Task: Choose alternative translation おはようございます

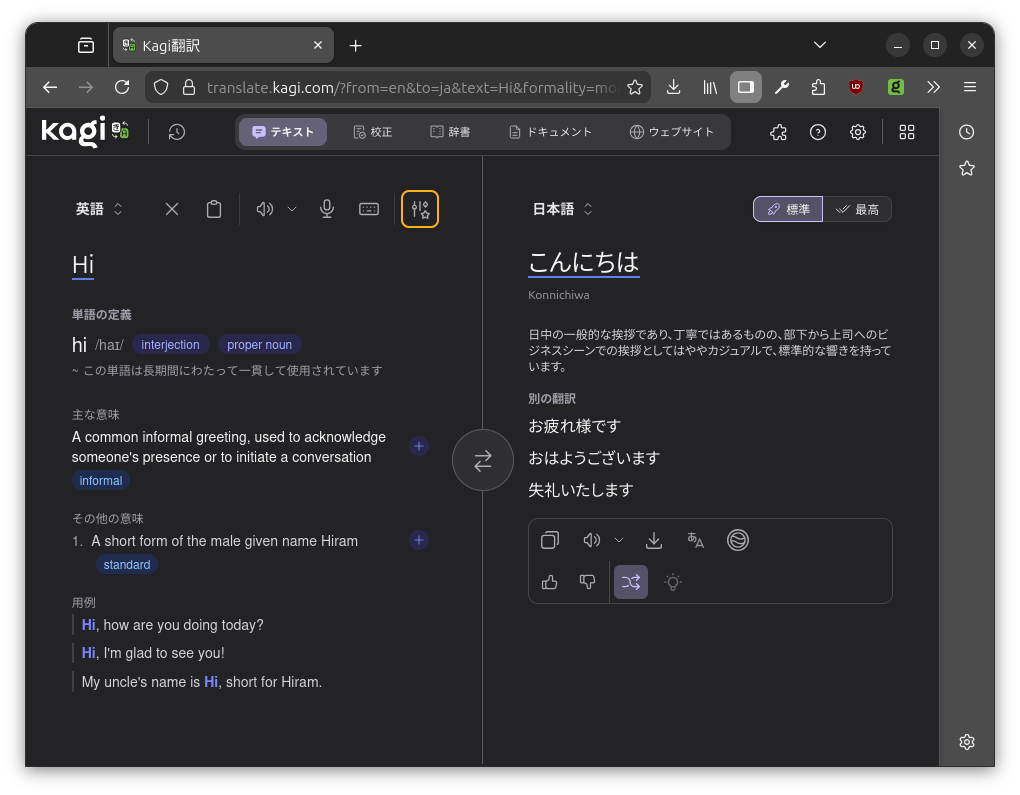Action: [x=594, y=458]
